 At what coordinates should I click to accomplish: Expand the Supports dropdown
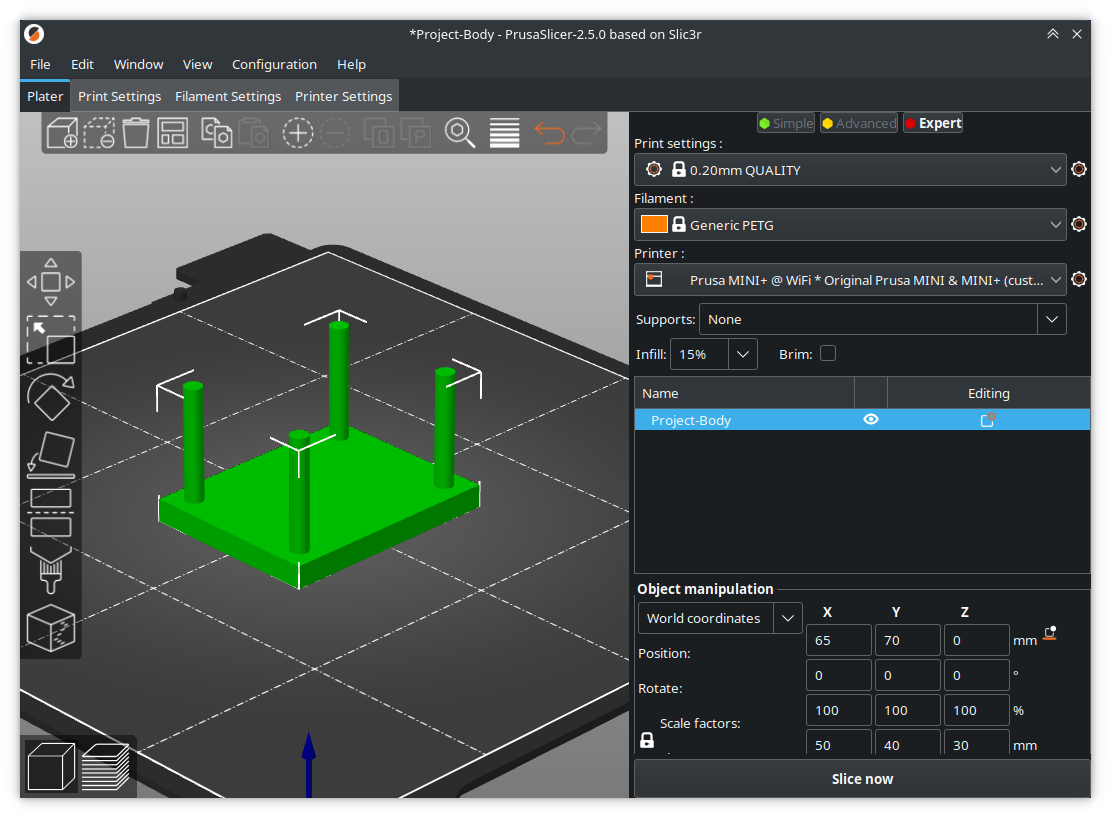[1051, 319]
